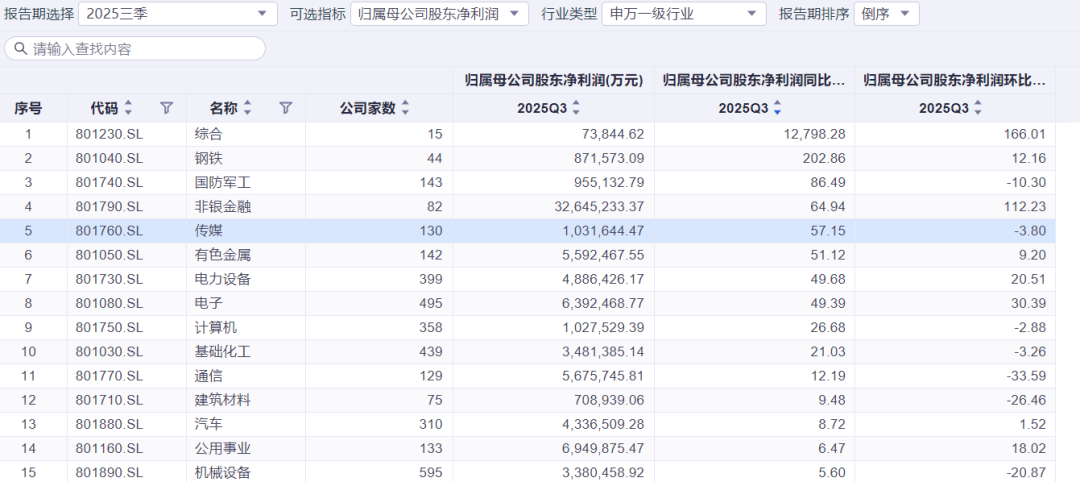Viewport: 1080px width, 482px height.
Task: Click code 801160.SL
Action: [x=110, y=449]
